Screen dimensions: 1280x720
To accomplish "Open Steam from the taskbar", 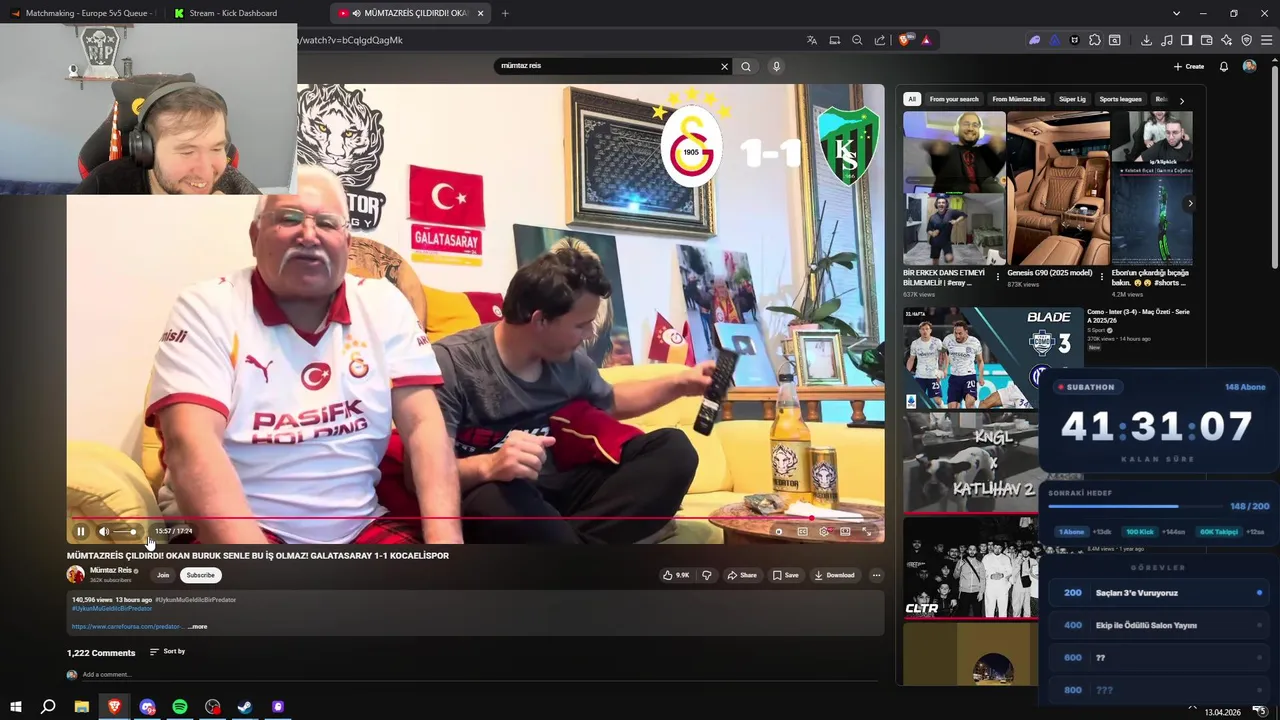I will (x=245, y=707).
